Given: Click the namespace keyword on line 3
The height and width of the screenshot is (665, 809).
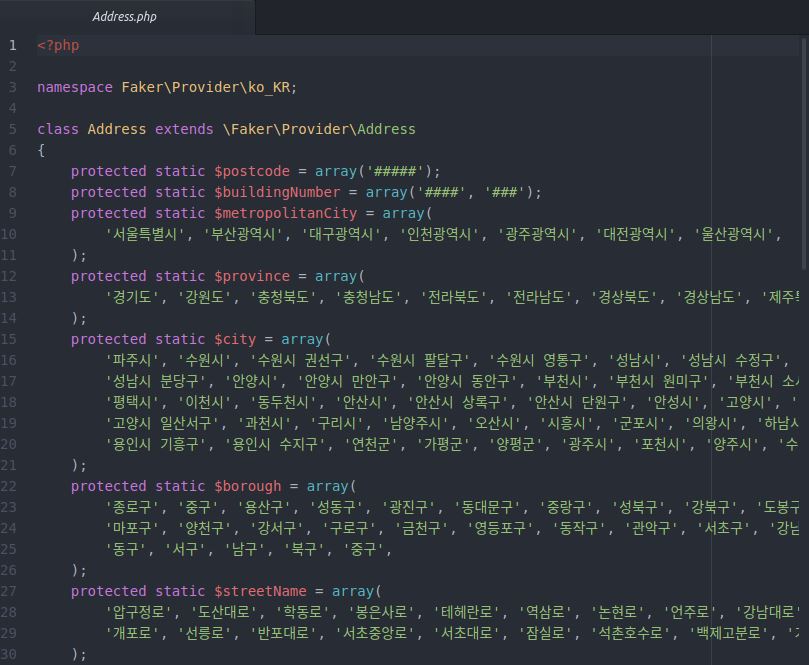Looking at the screenshot, I should [75, 87].
